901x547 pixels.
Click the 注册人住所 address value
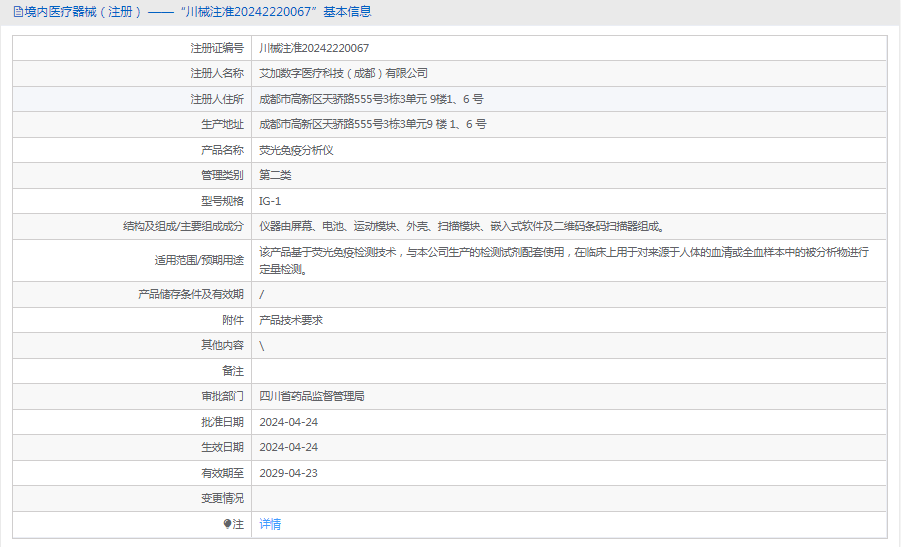pyautogui.click(x=371, y=99)
